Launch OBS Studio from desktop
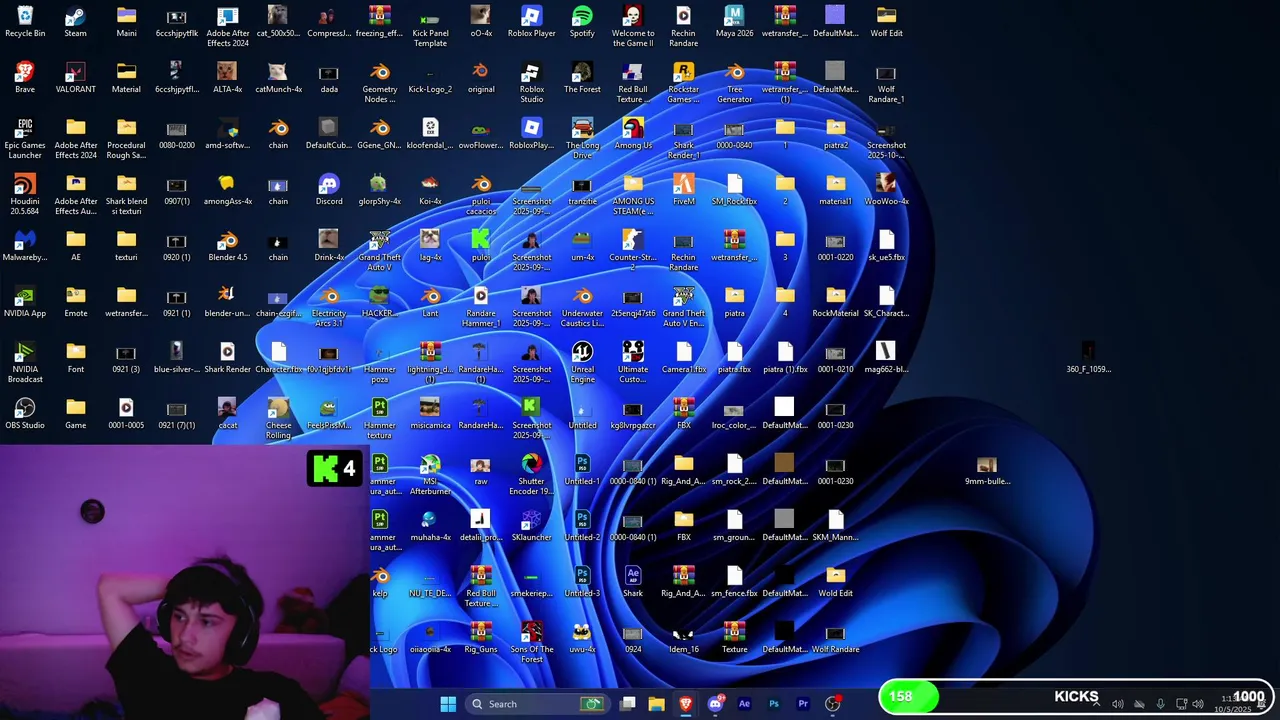 pos(25,414)
